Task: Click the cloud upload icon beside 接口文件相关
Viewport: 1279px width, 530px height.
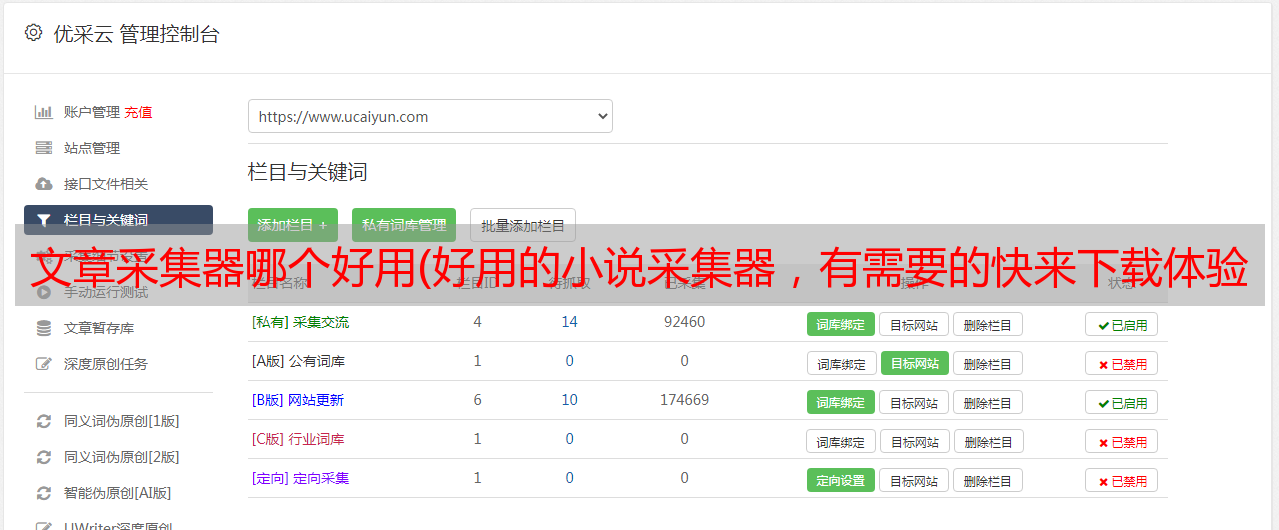Action: [x=43, y=184]
